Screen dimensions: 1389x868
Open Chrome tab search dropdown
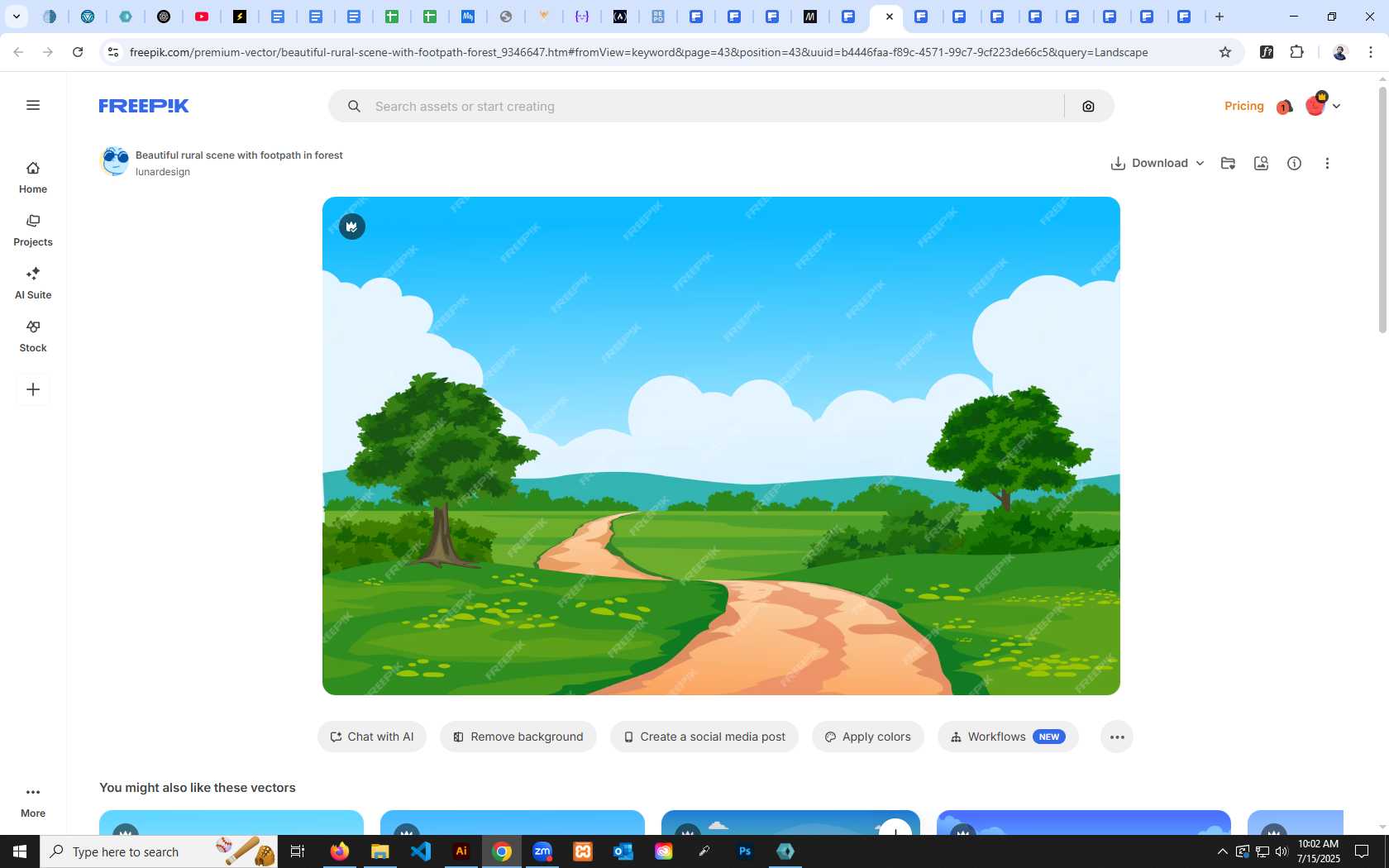pyautogui.click(x=16, y=17)
